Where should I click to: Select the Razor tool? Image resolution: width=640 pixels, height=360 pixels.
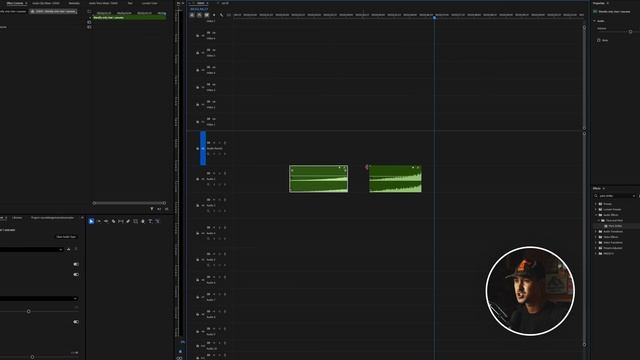[113, 221]
